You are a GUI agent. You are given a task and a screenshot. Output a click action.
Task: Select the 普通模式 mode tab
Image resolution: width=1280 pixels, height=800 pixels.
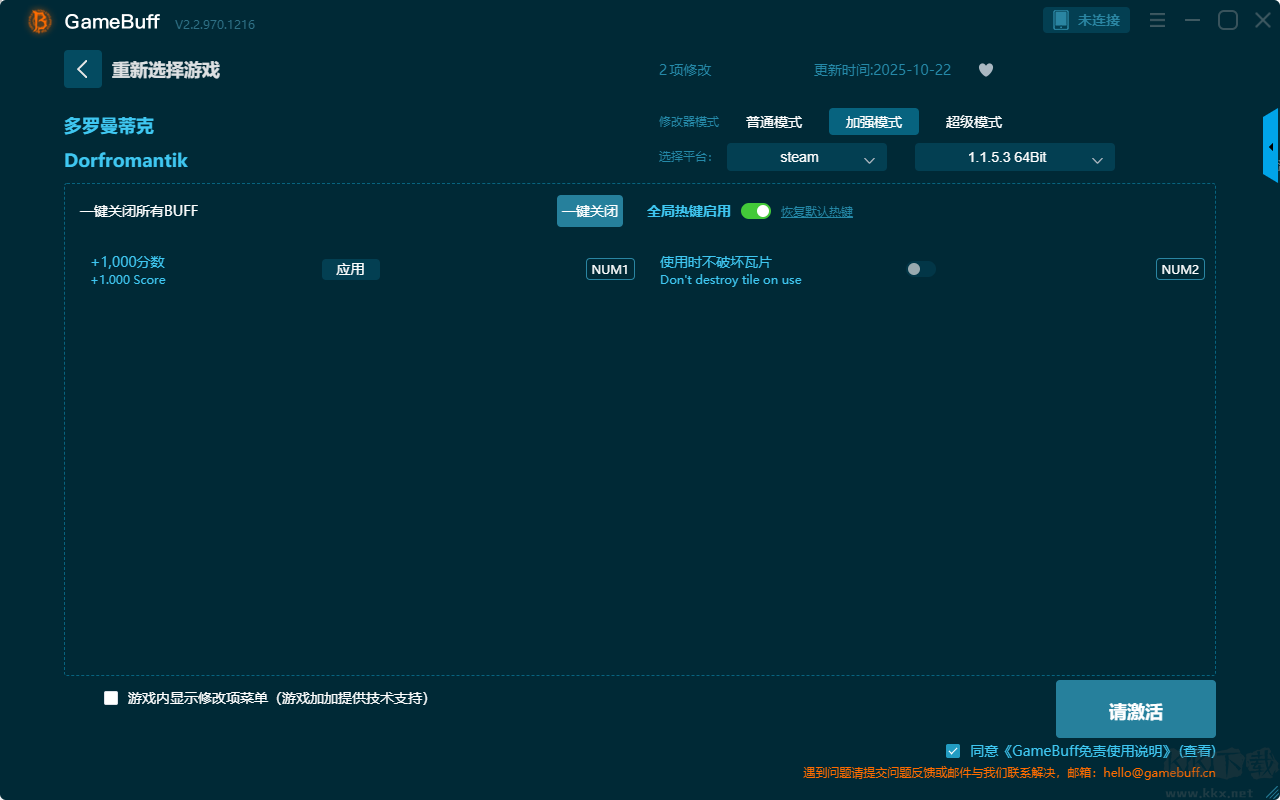[774, 122]
